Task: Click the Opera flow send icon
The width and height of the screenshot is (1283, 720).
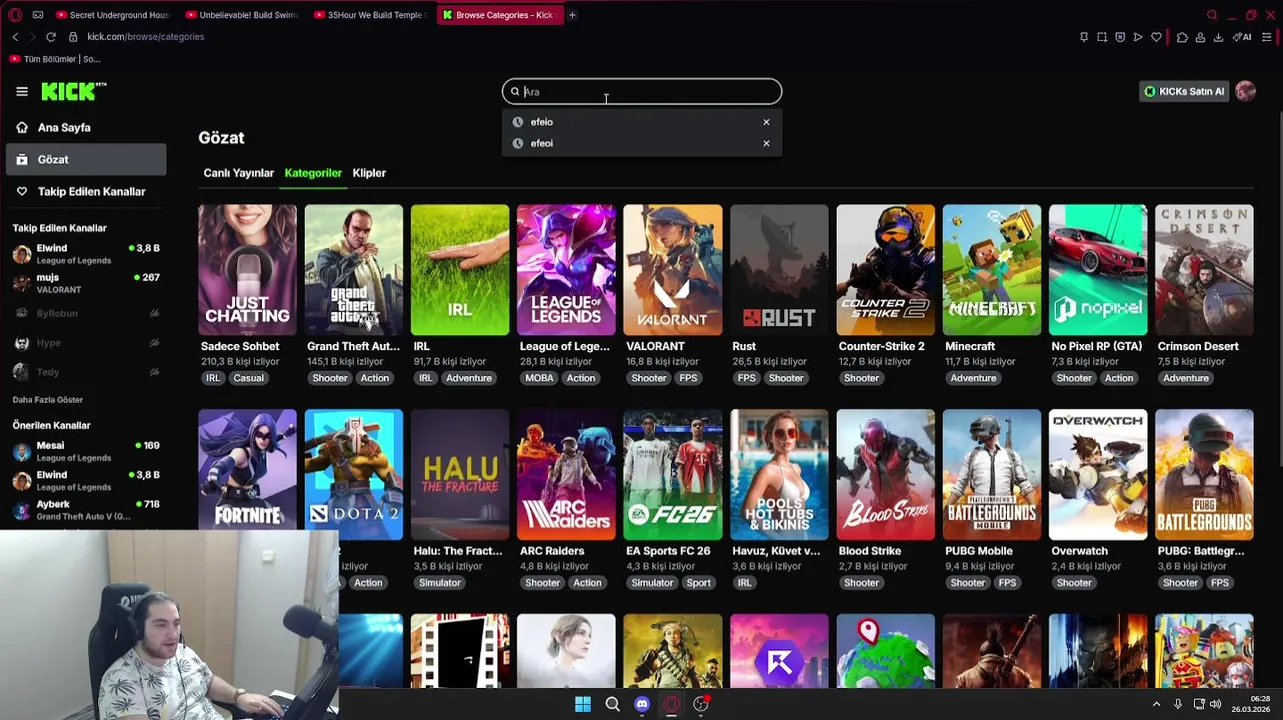Action: (x=1138, y=37)
